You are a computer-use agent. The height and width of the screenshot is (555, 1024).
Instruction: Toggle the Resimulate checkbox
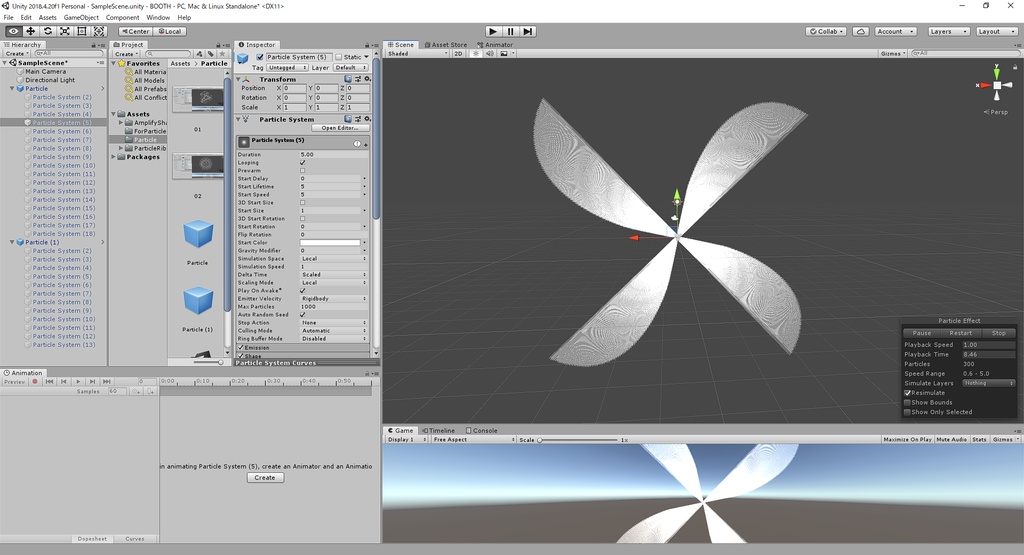point(907,393)
